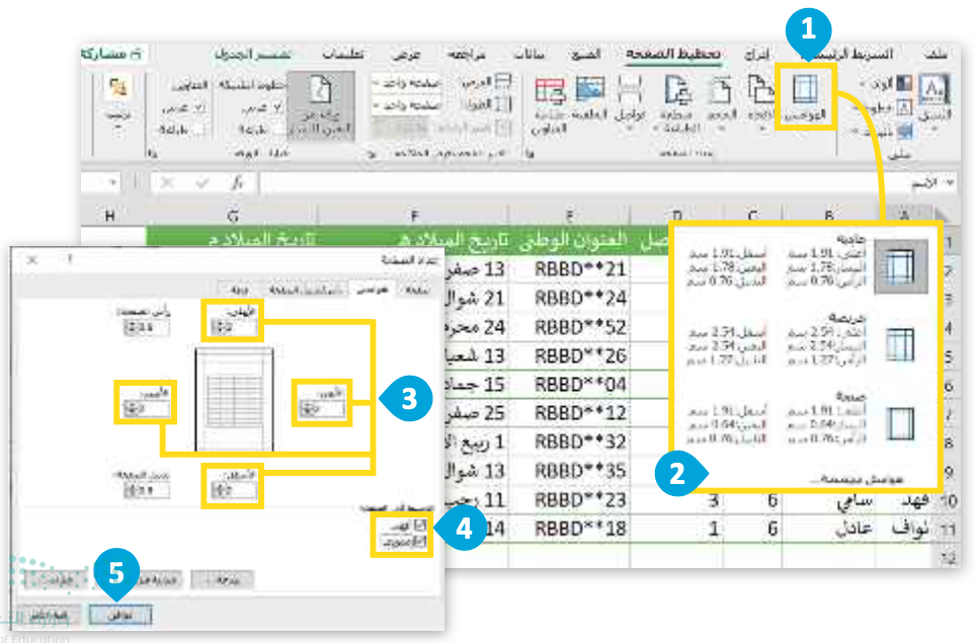The width and height of the screenshot is (977, 643).
Task: Check center horizontally (أفقيا) in the dialog
Action: point(420,525)
